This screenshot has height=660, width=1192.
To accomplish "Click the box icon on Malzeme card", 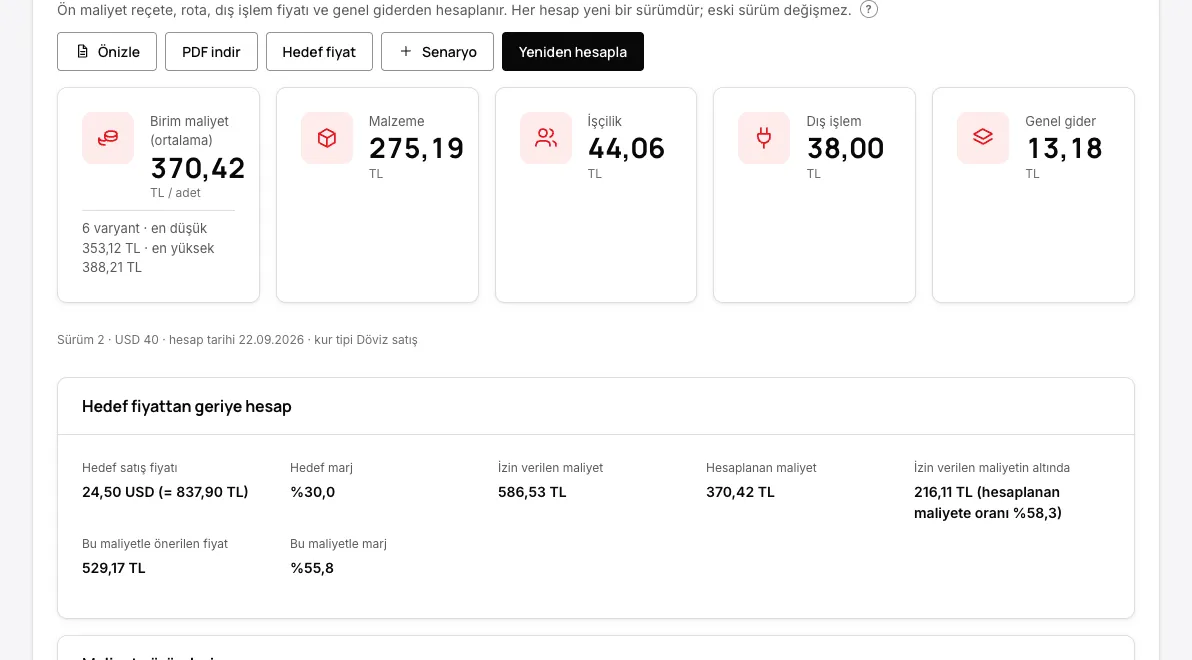I will tap(327, 138).
